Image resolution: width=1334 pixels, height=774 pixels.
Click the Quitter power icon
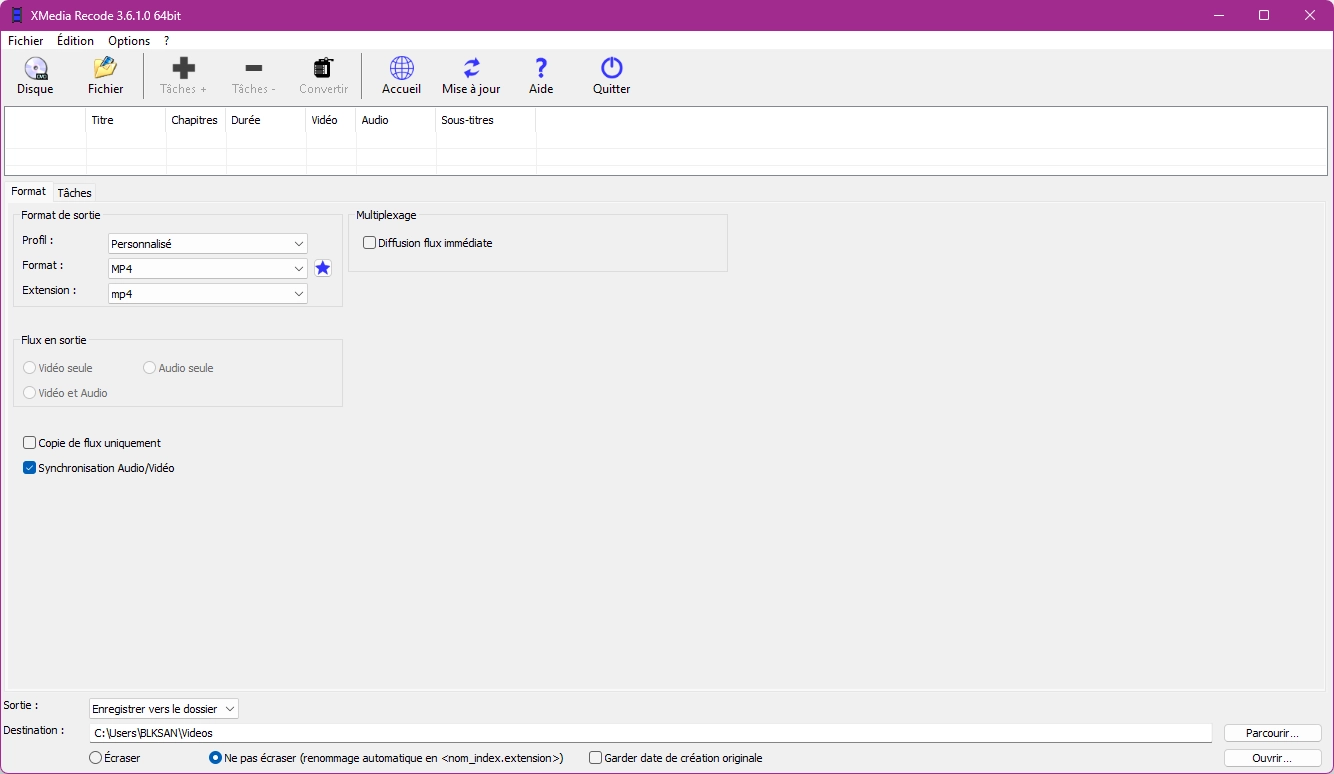coord(611,68)
